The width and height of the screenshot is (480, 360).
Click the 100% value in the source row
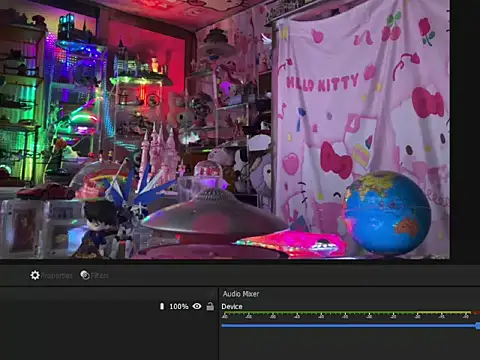tap(179, 306)
